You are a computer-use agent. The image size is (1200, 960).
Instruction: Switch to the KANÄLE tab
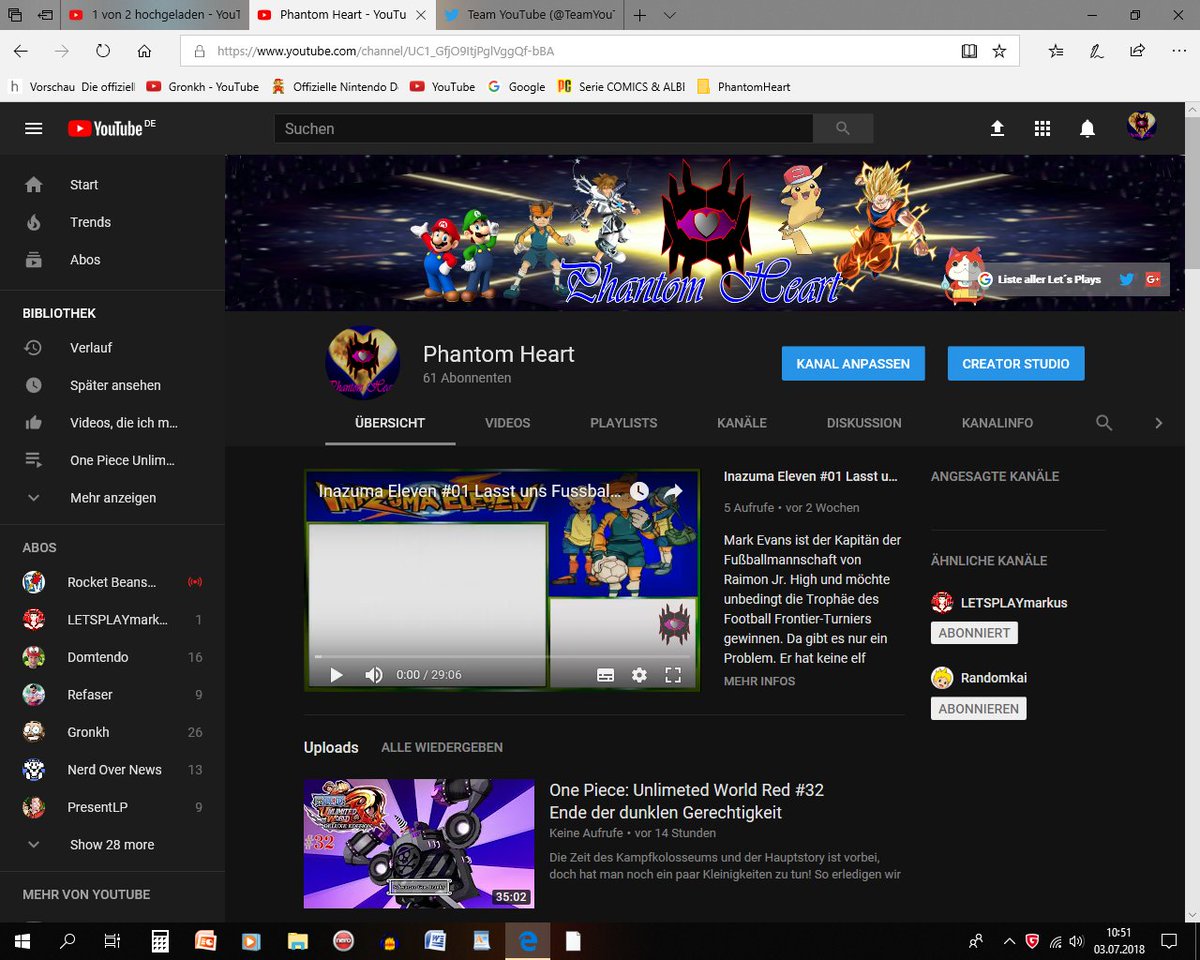tap(742, 423)
